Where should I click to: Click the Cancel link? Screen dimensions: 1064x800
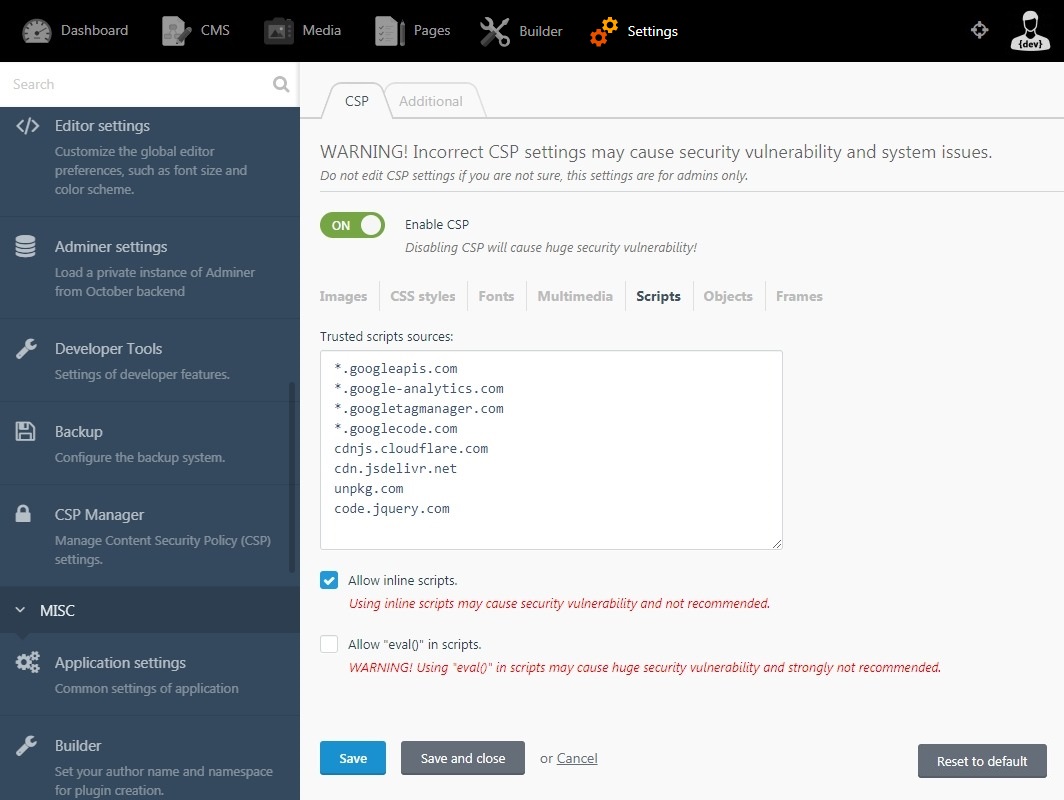577,758
